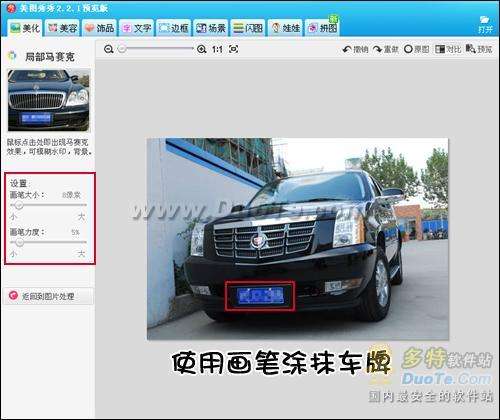Click the zoom in magnifier icon
This screenshot has width=500, height=420.
201,49
